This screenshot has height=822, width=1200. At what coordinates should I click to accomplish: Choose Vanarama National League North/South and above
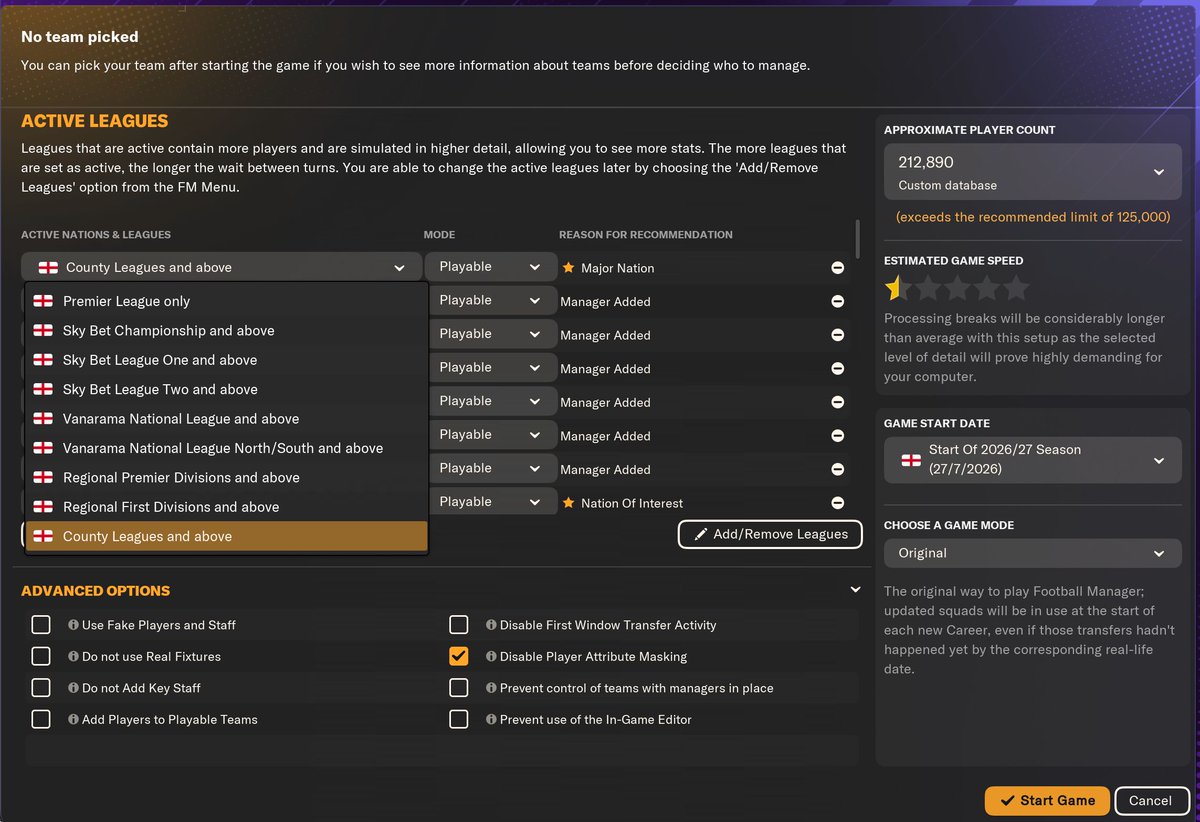227,448
